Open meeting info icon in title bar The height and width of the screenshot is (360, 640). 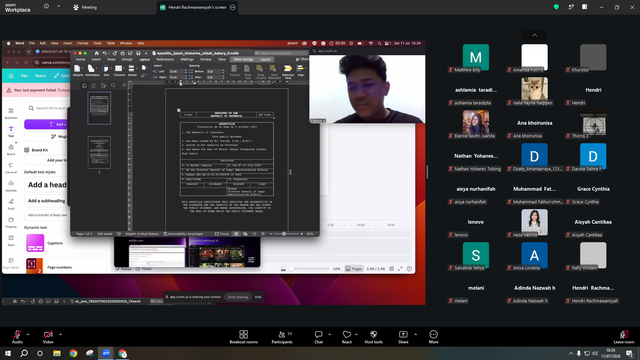click(46, 7)
